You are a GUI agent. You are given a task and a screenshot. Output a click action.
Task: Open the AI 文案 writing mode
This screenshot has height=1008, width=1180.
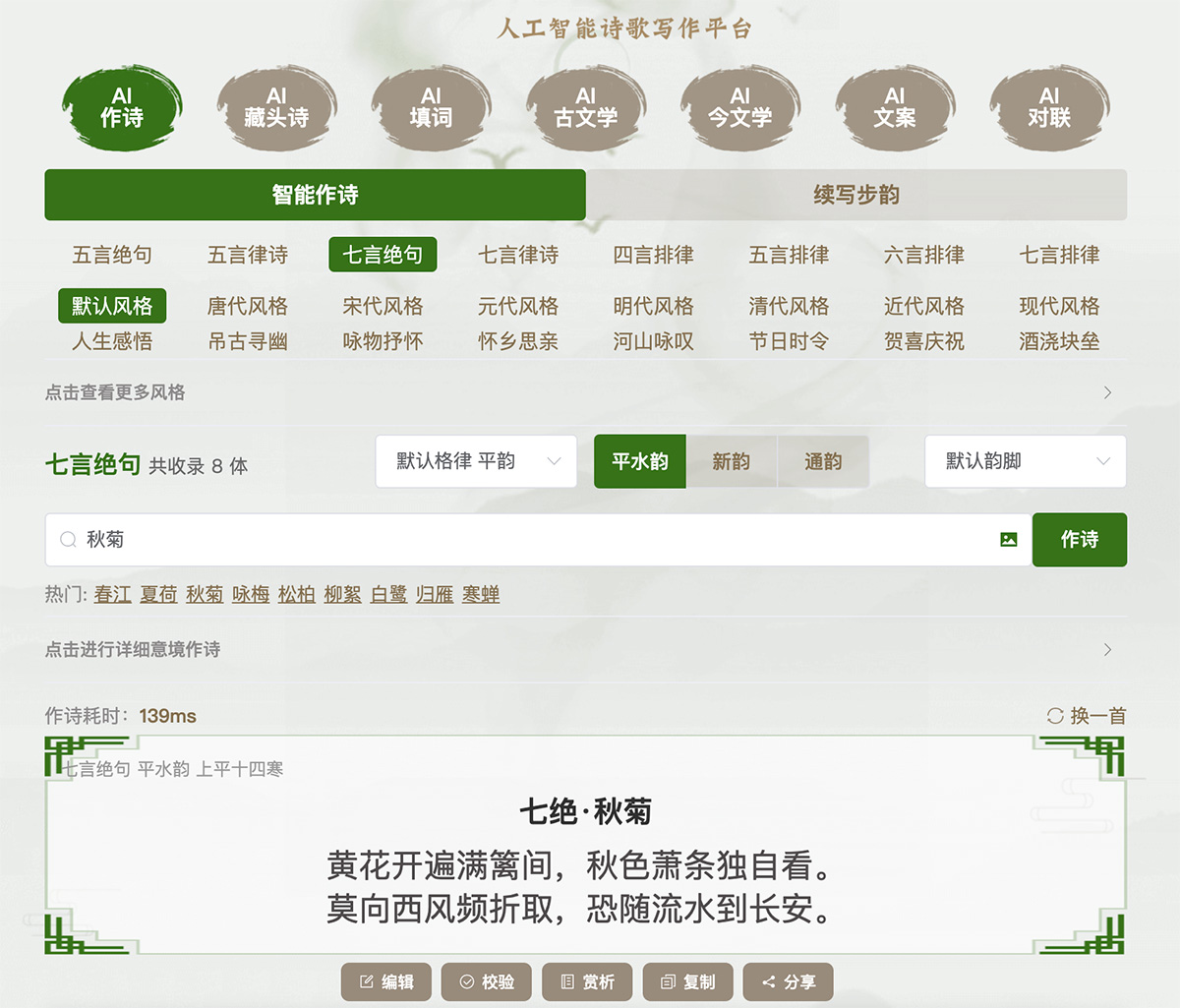click(x=895, y=108)
